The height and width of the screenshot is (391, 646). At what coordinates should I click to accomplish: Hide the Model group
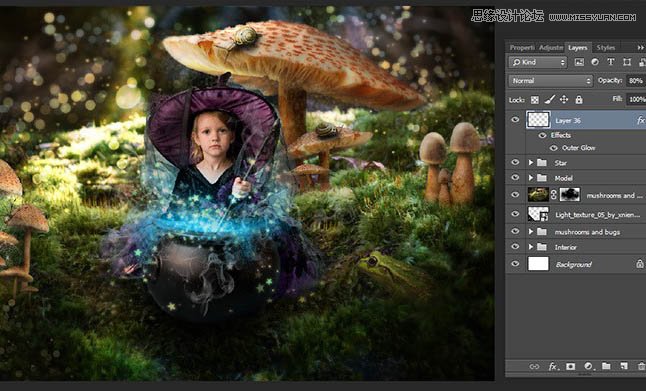[515, 178]
